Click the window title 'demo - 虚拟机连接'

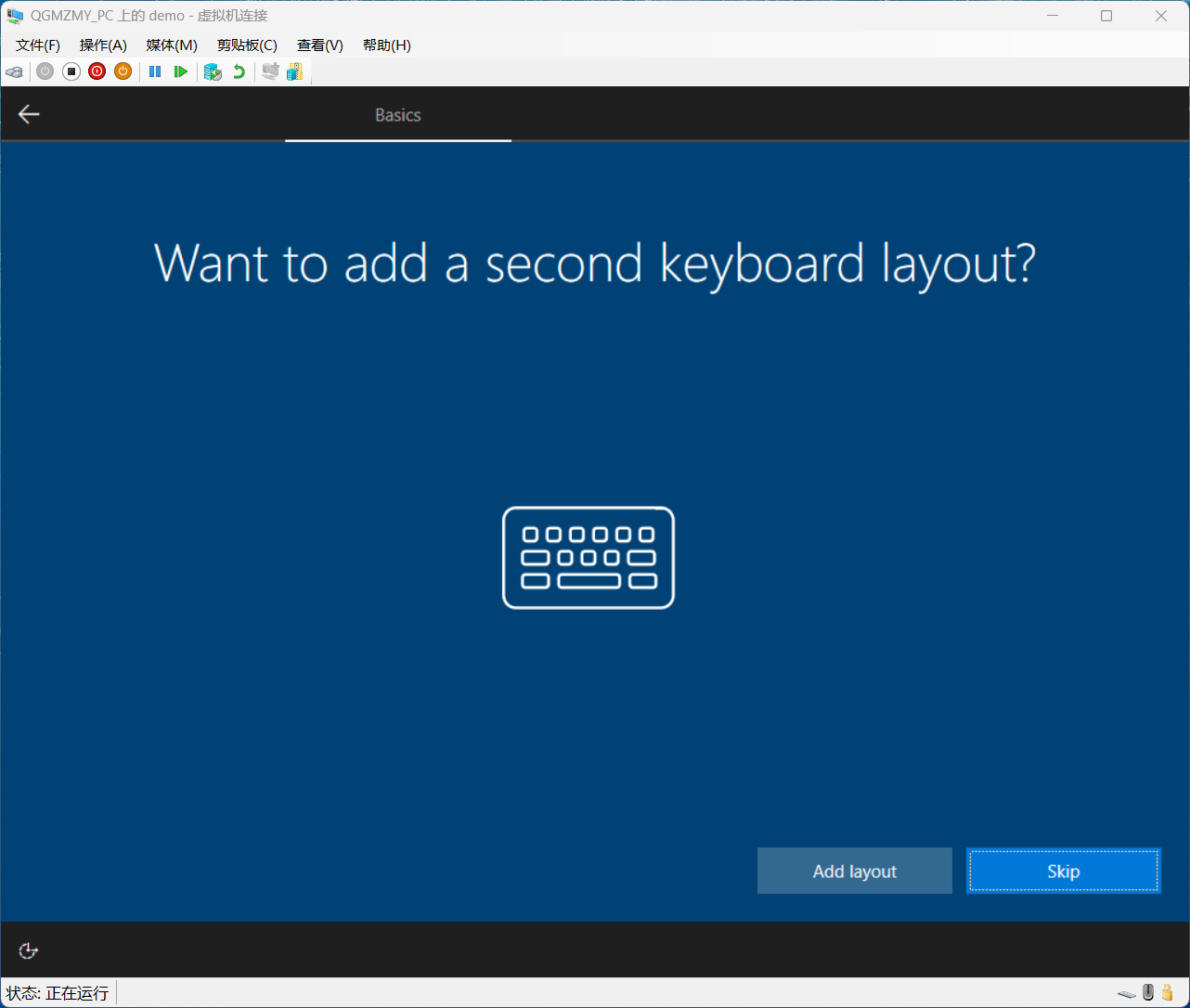click(x=208, y=16)
